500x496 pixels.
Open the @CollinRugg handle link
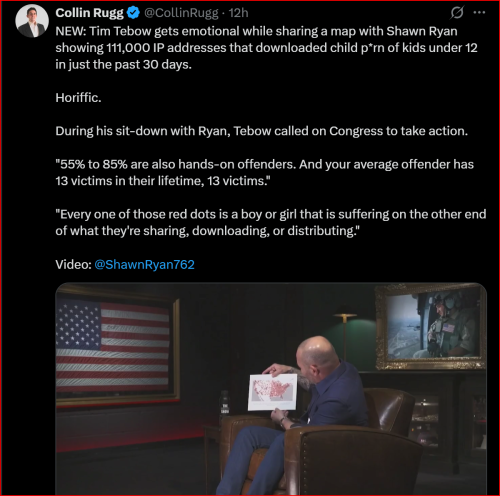click(x=181, y=13)
